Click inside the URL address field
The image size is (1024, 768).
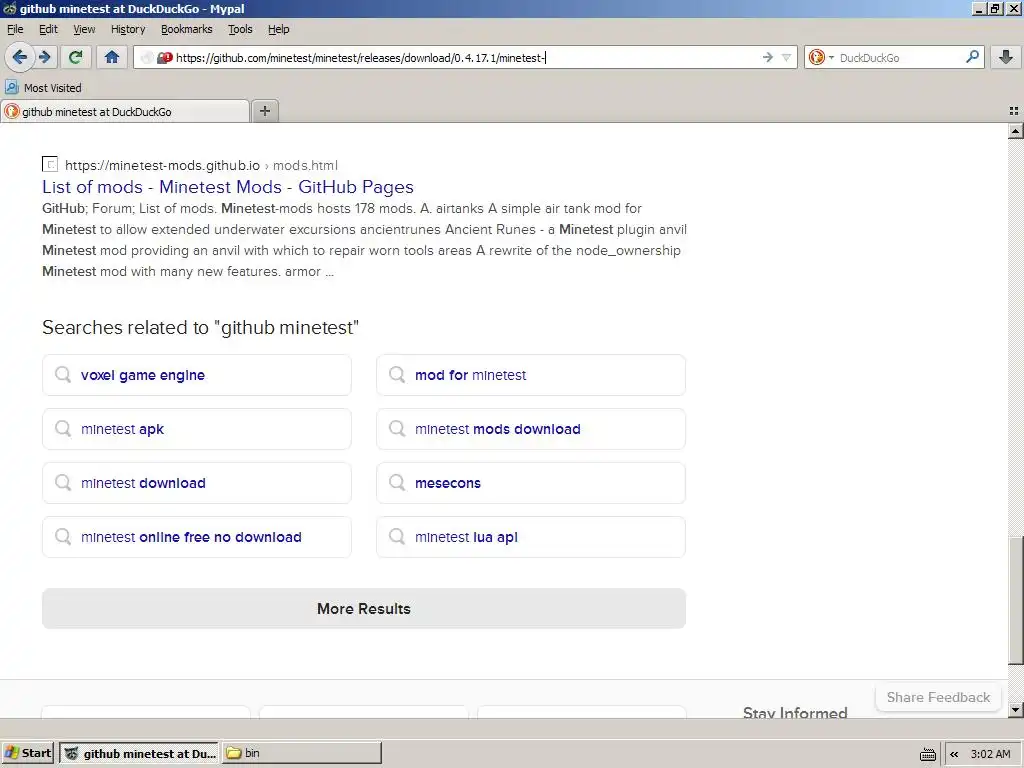[x=464, y=57]
